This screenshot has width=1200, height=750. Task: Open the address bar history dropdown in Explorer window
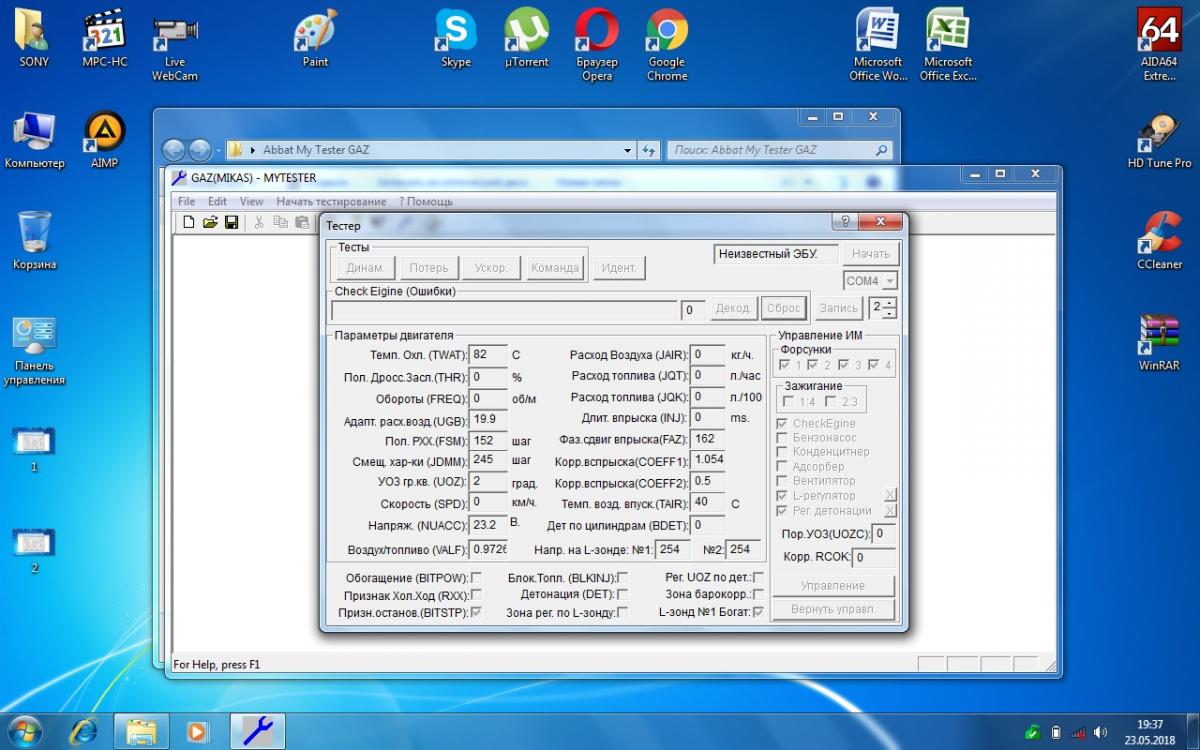click(x=627, y=150)
